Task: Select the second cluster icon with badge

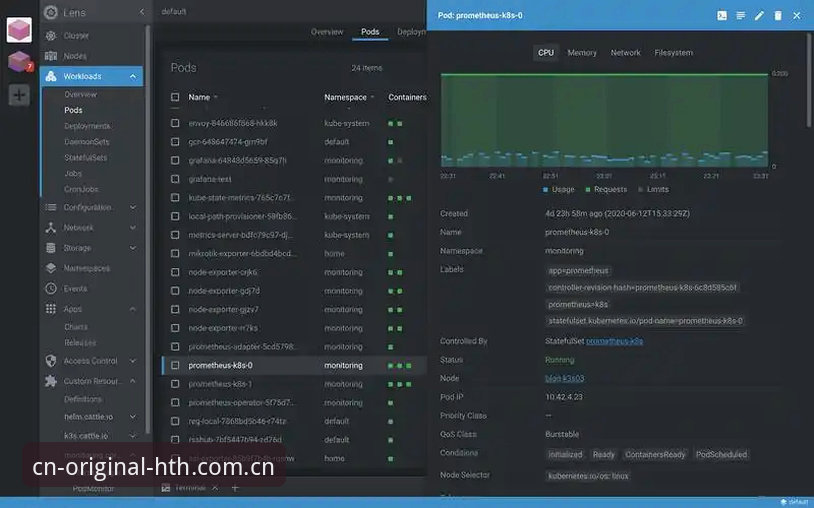Action: [19, 62]
